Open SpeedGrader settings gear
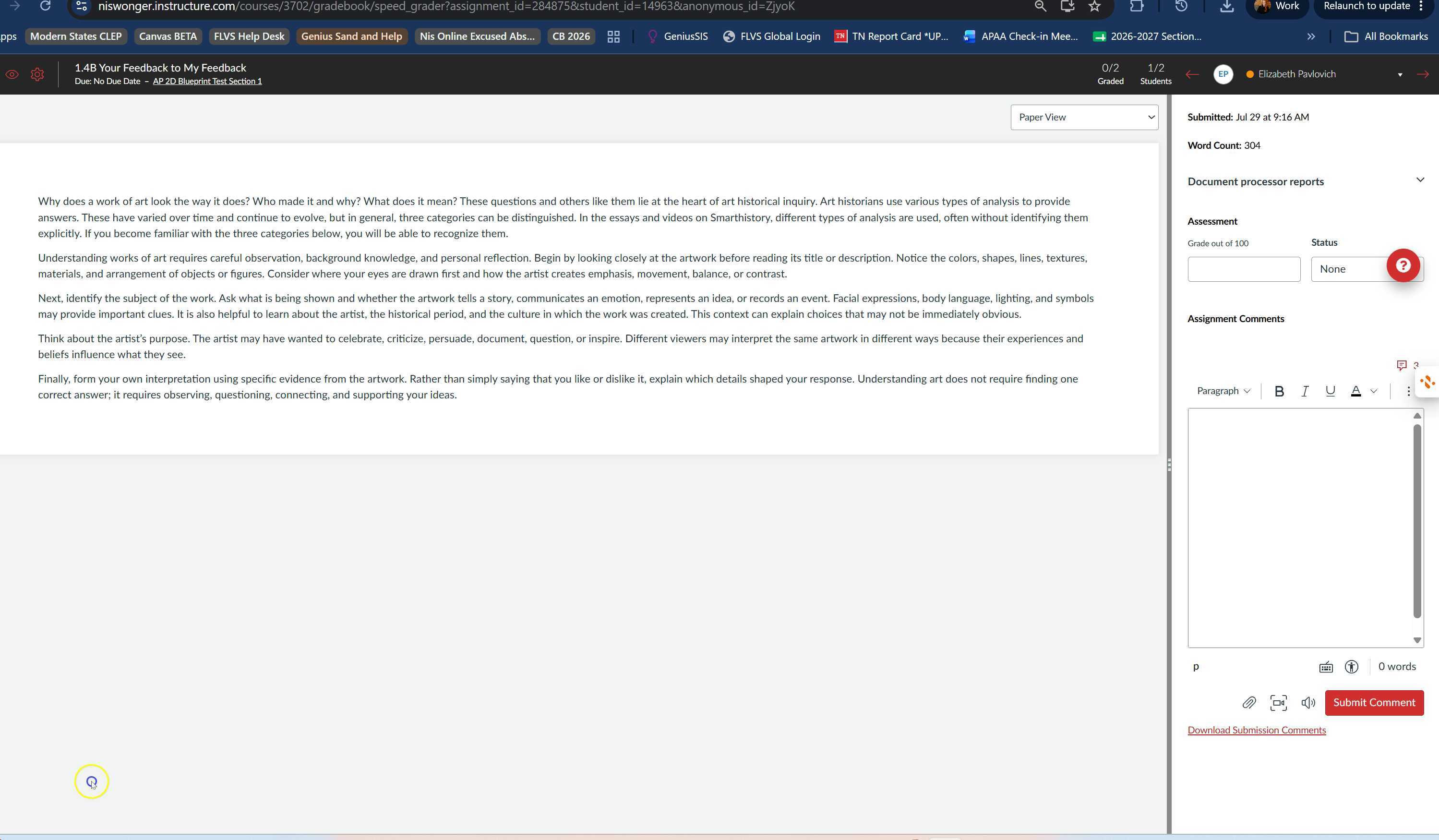The image size is (1439, 840). 37,74
